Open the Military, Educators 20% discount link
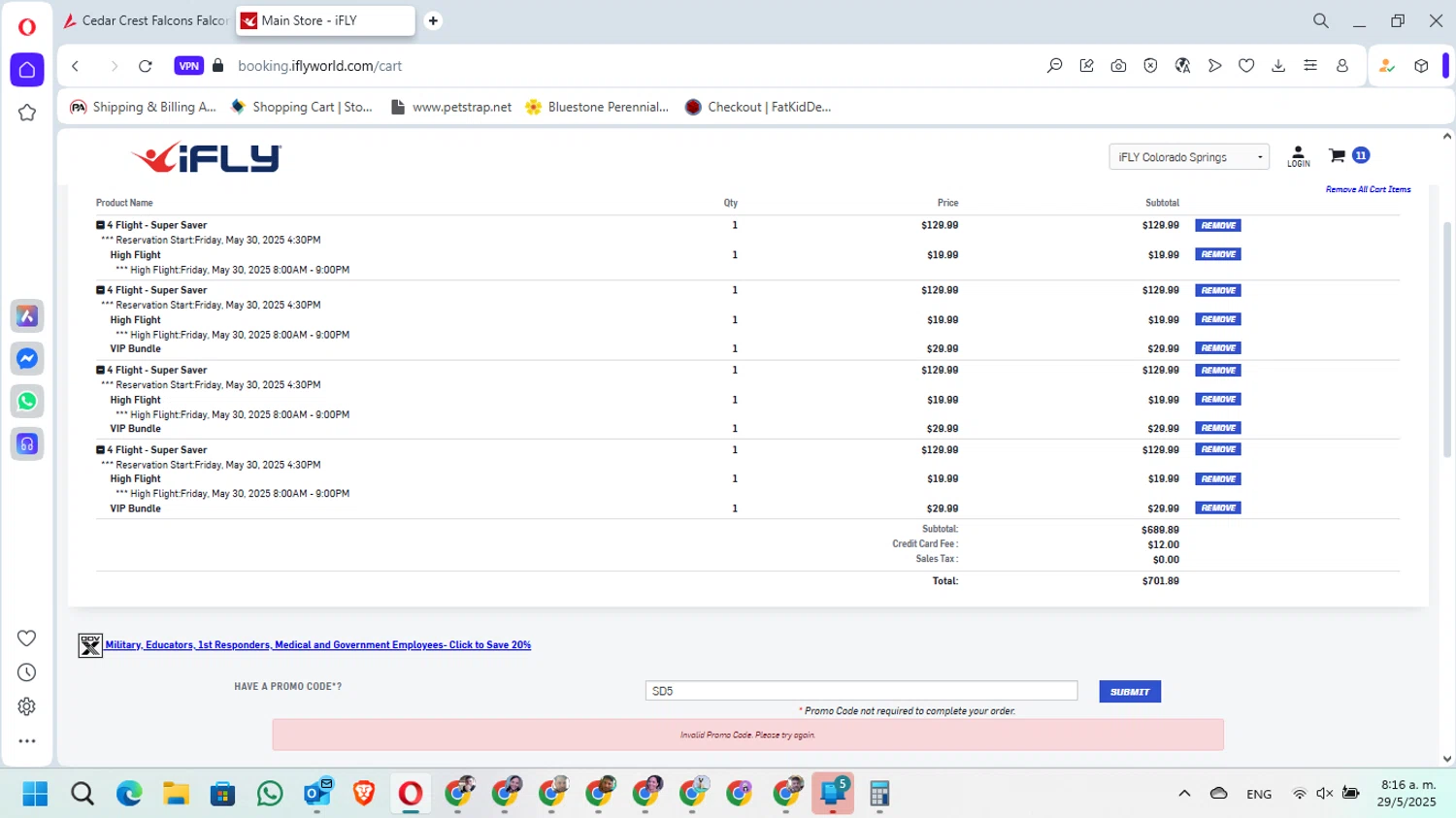1456x818 pixels. coord(317,645)
